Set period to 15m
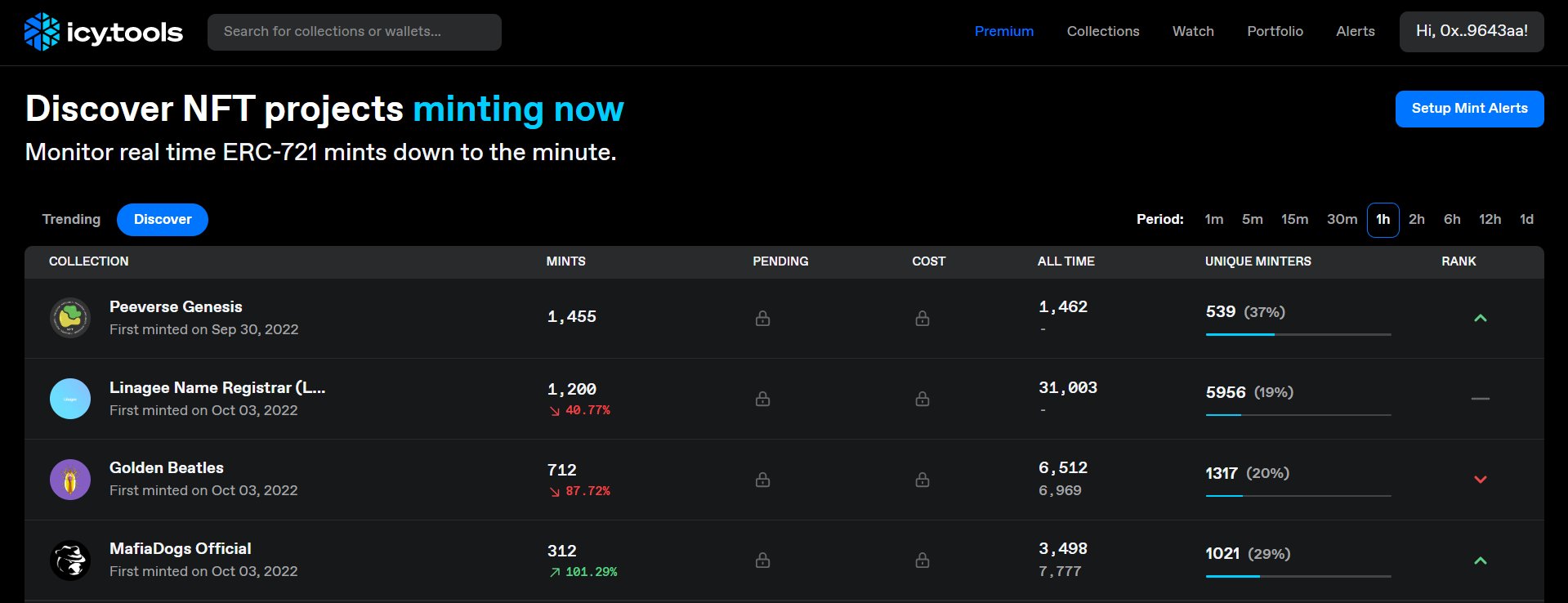The height and width of the screenshot is (603, 1568). point(1294,220)
